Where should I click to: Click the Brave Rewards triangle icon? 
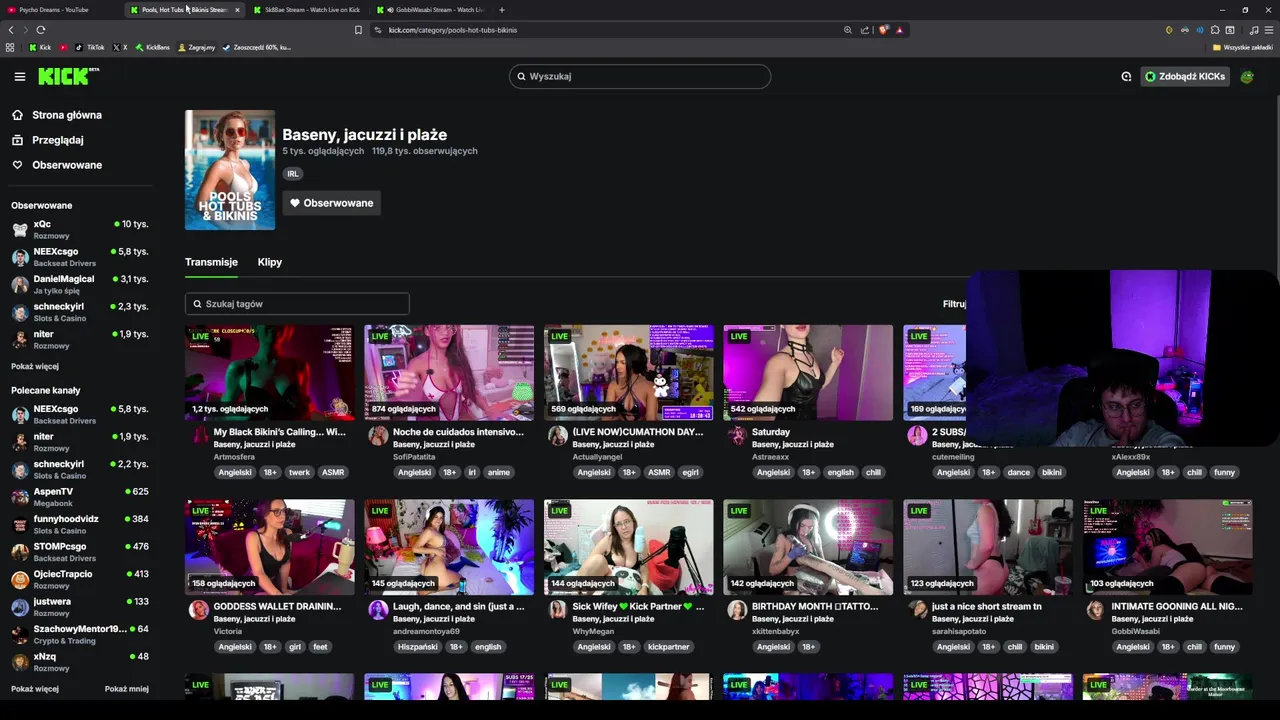point(899,30)
